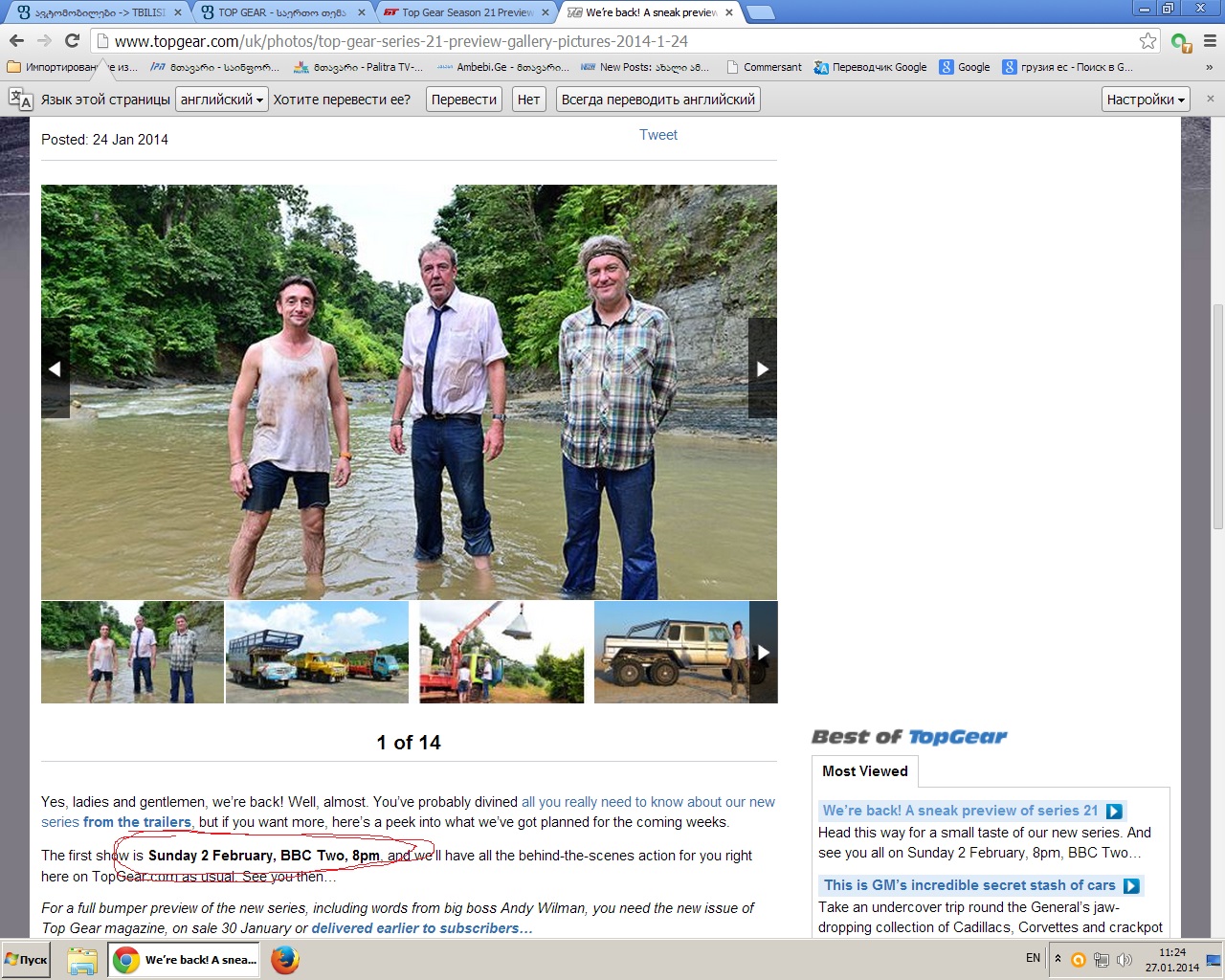Open the Commersant bookmark
Image resolution: width=1225 pixels, height=980 pixels.
pos(764,67)
